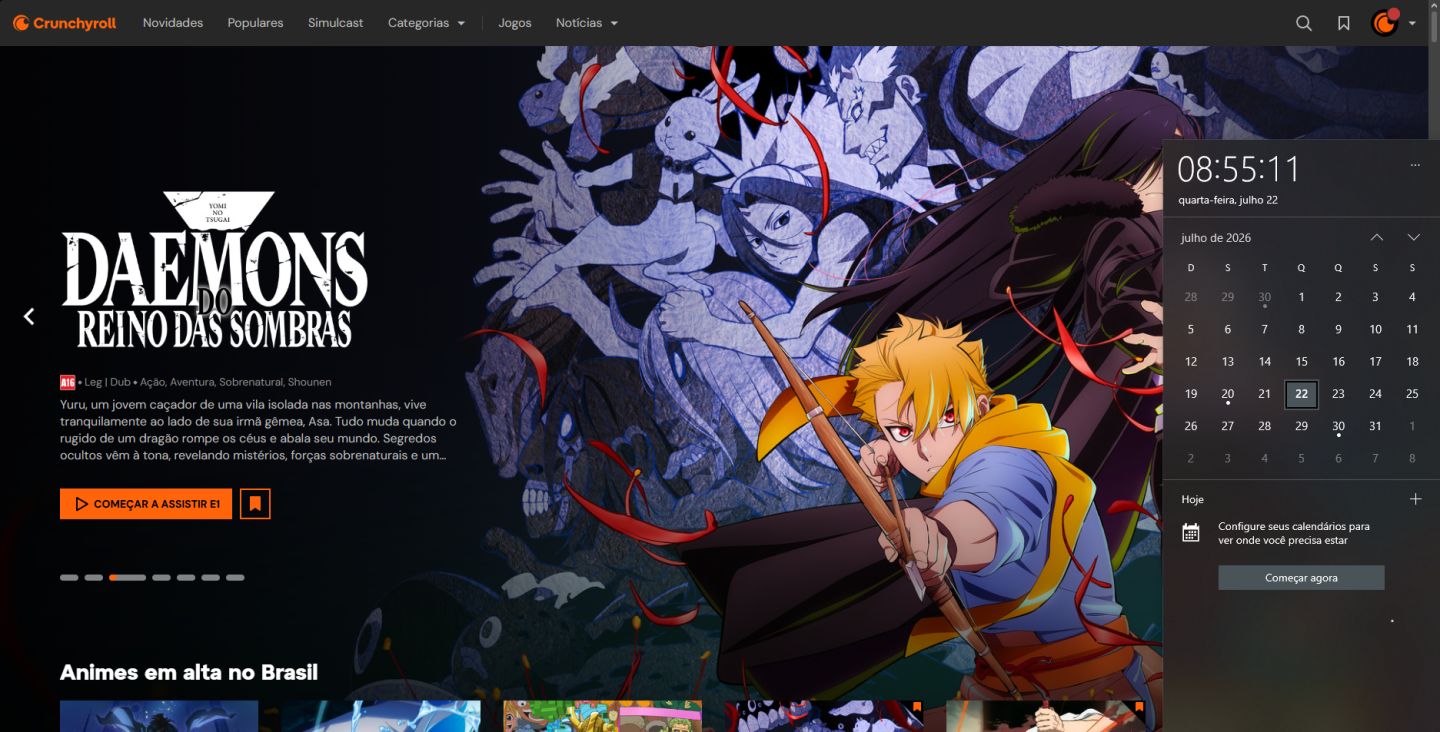The image size is (1440, 732).
Task: Select day 20 in the calendar
Action: [x=1227, y=394]
